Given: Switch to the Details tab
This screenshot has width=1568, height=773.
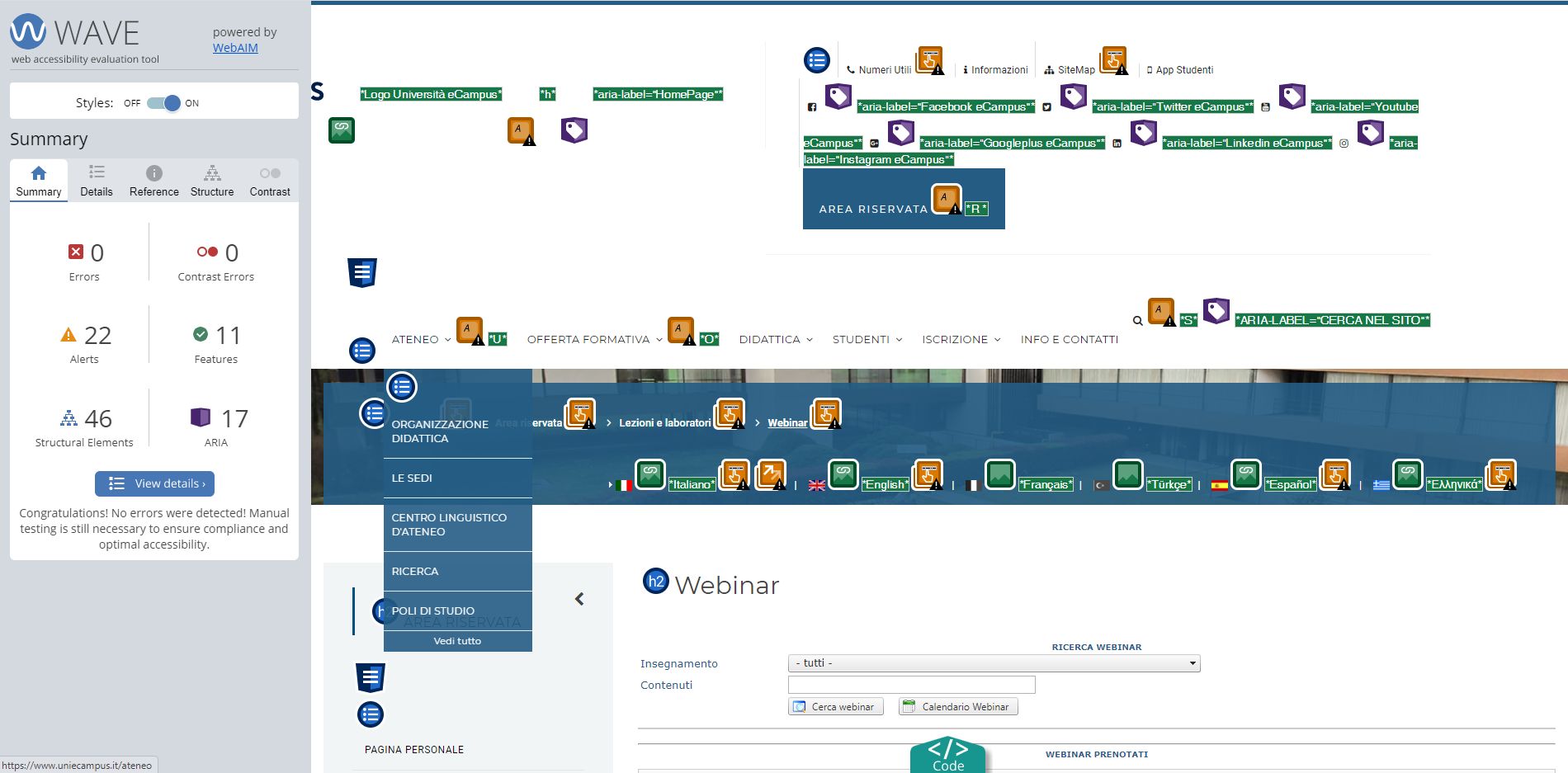Looking at the screenshot, I should point(97,181).
